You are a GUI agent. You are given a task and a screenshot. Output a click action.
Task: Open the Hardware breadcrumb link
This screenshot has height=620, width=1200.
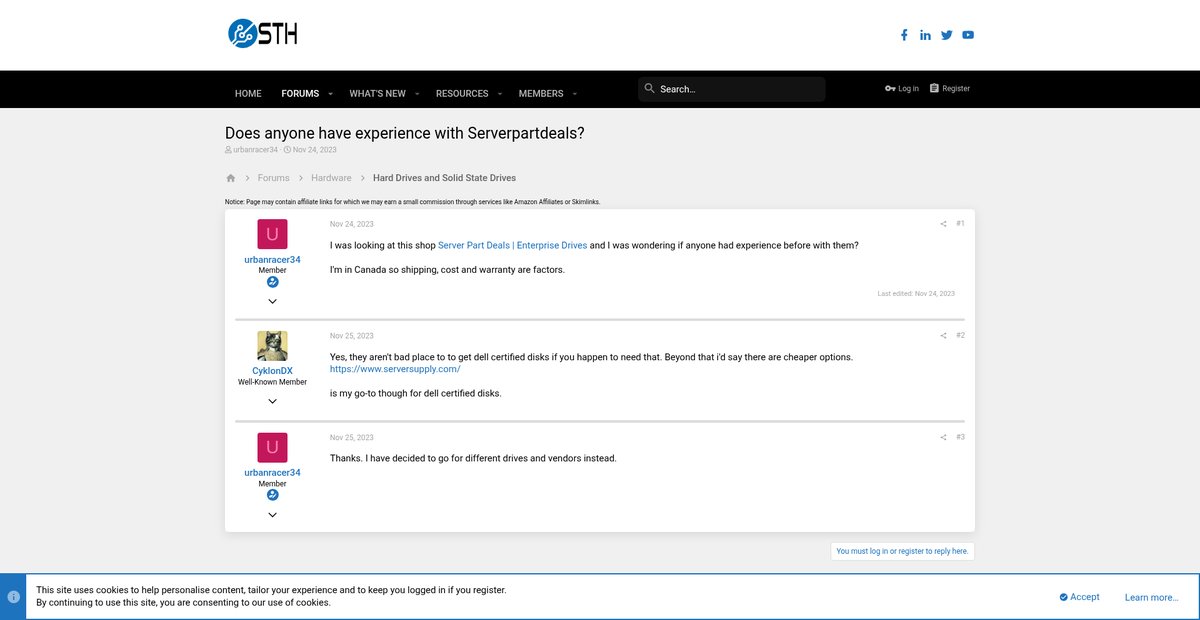pos(331,178)
